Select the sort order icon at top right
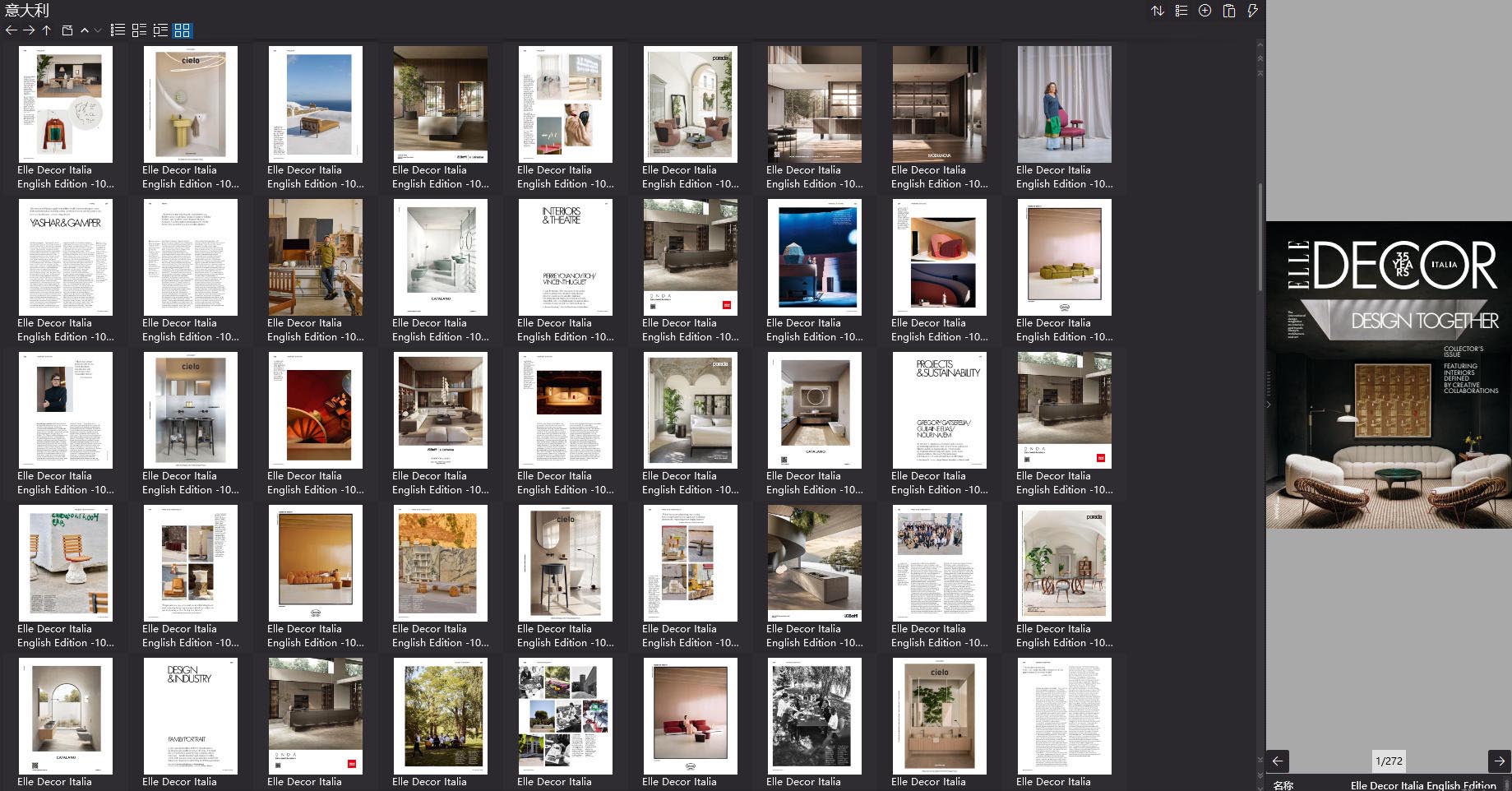 (x=1158, y=11)
